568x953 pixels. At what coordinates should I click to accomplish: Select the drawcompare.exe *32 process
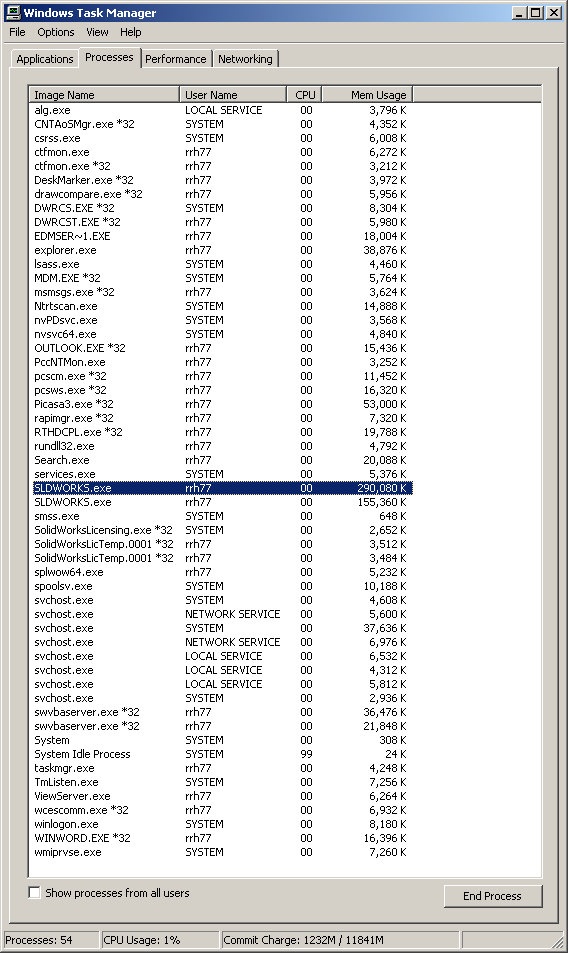[x=223, y=194]
